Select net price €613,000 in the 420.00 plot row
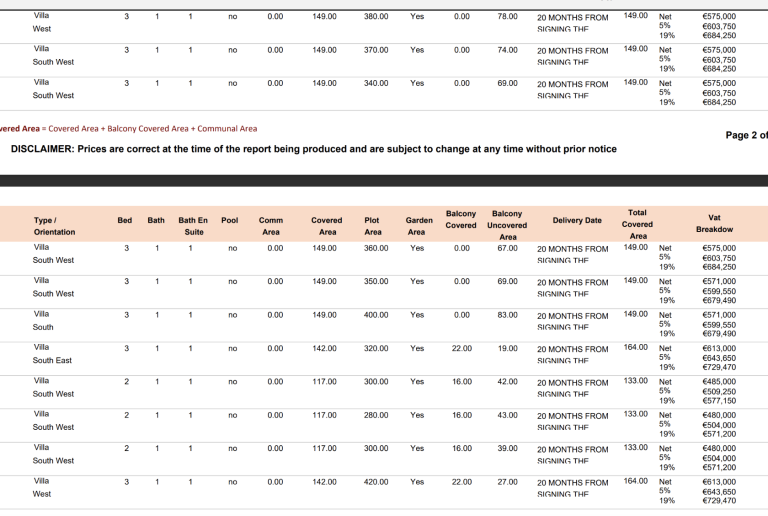Screen dimensions: 768x516 [x=719, y=482]
